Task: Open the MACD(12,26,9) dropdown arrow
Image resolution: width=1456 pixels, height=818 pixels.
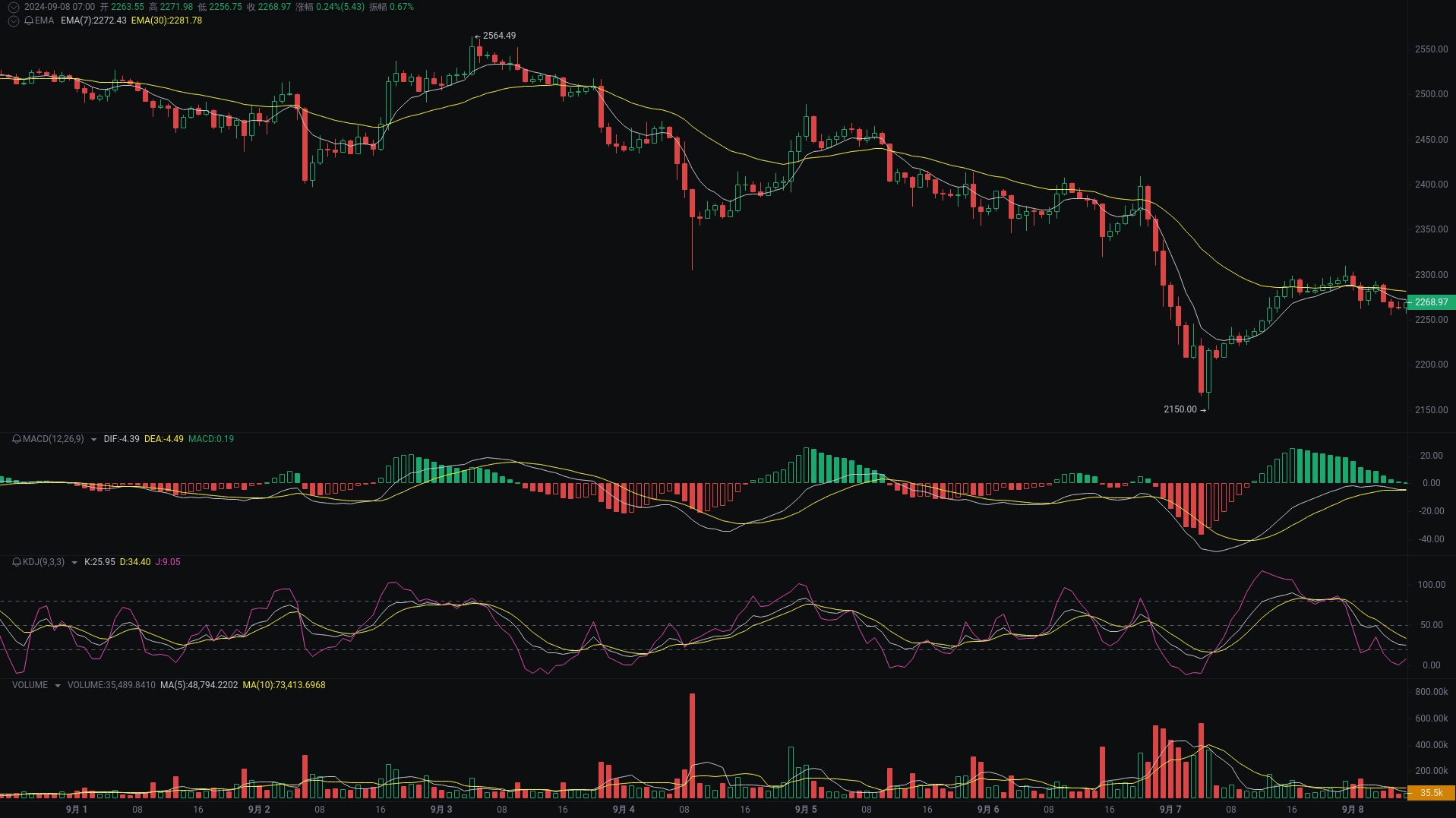Action: coord(93,440)
